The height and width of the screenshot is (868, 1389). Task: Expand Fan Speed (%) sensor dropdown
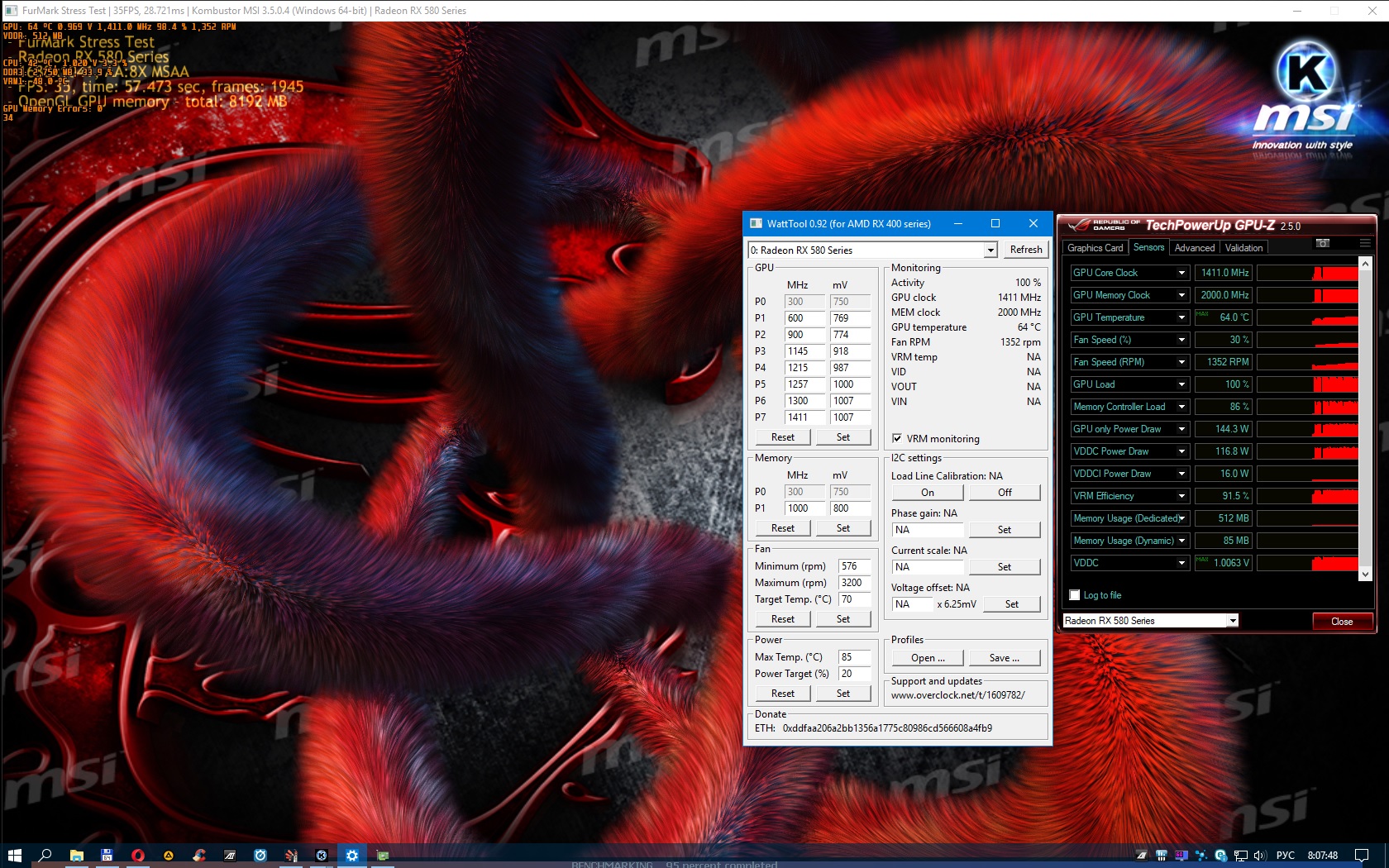pyautogui.click(x=1182, y=340)
